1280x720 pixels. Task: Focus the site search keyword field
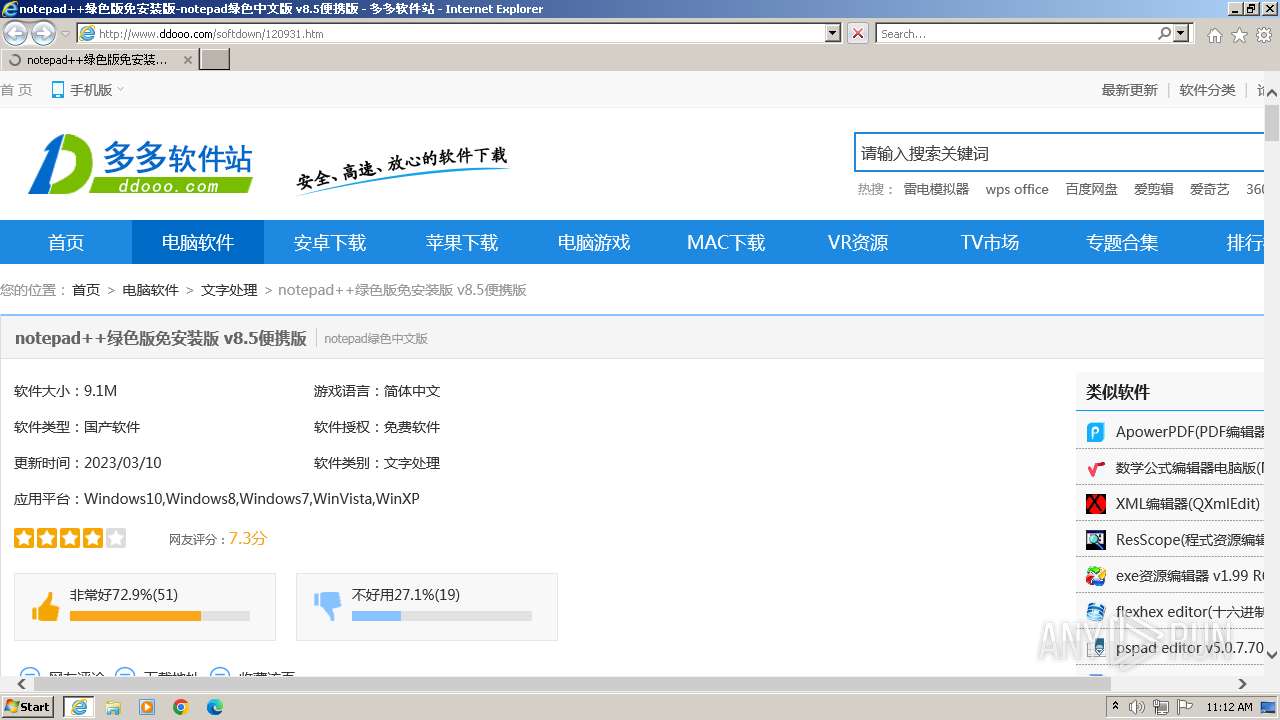point(1059,153)
